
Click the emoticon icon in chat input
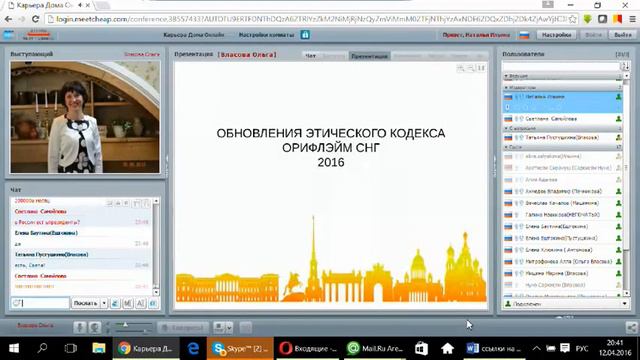[x=17, y=303]
